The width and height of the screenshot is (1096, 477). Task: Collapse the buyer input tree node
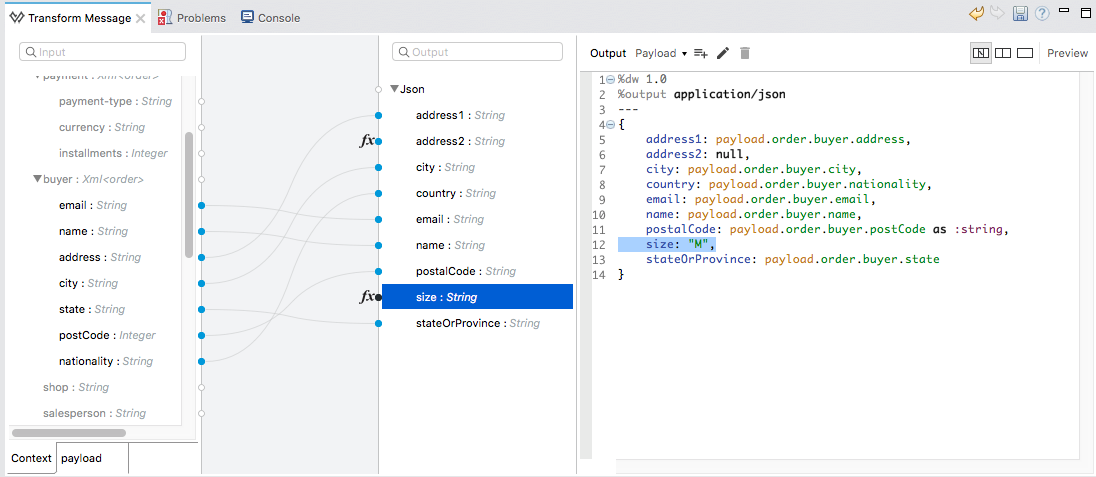click(37, 180)
